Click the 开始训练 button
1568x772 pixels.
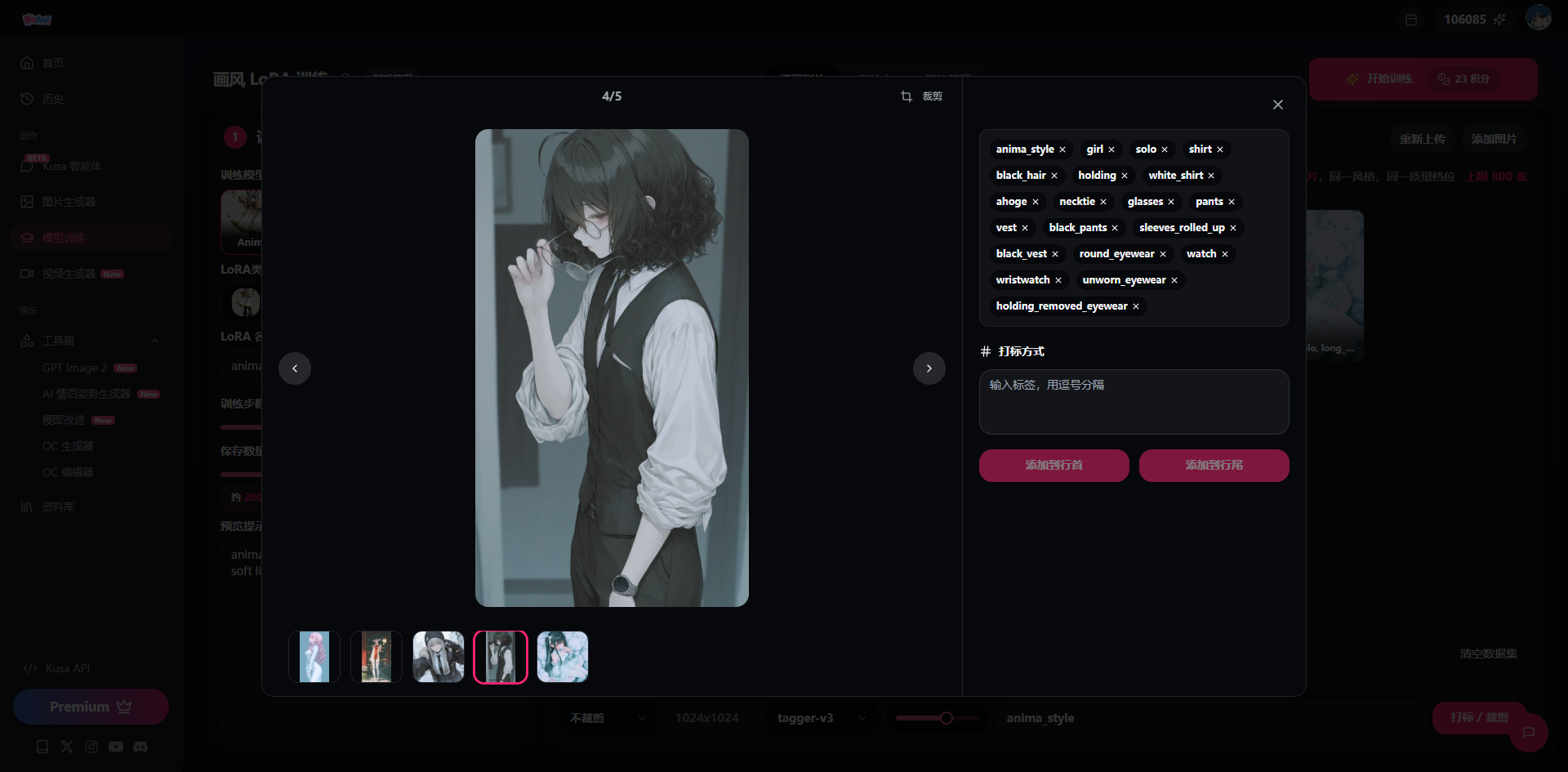(x=1423, y=79)
